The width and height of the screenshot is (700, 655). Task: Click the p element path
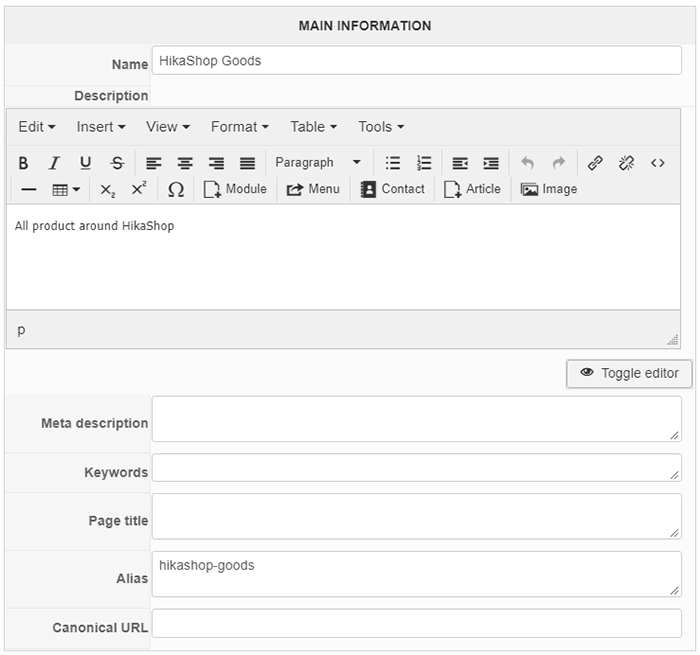[21, 330]
